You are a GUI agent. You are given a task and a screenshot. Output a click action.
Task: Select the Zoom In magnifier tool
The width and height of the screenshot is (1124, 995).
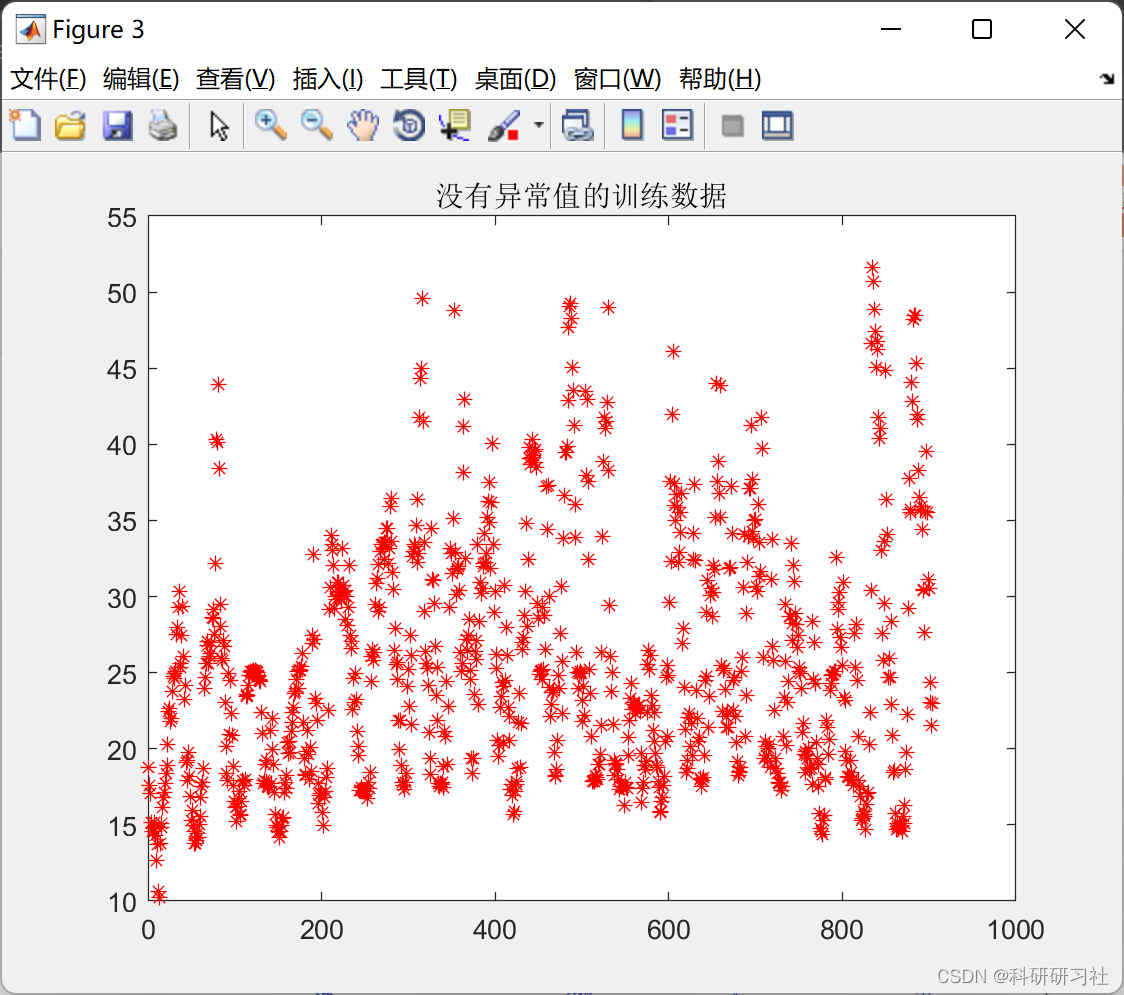[270, 125]
